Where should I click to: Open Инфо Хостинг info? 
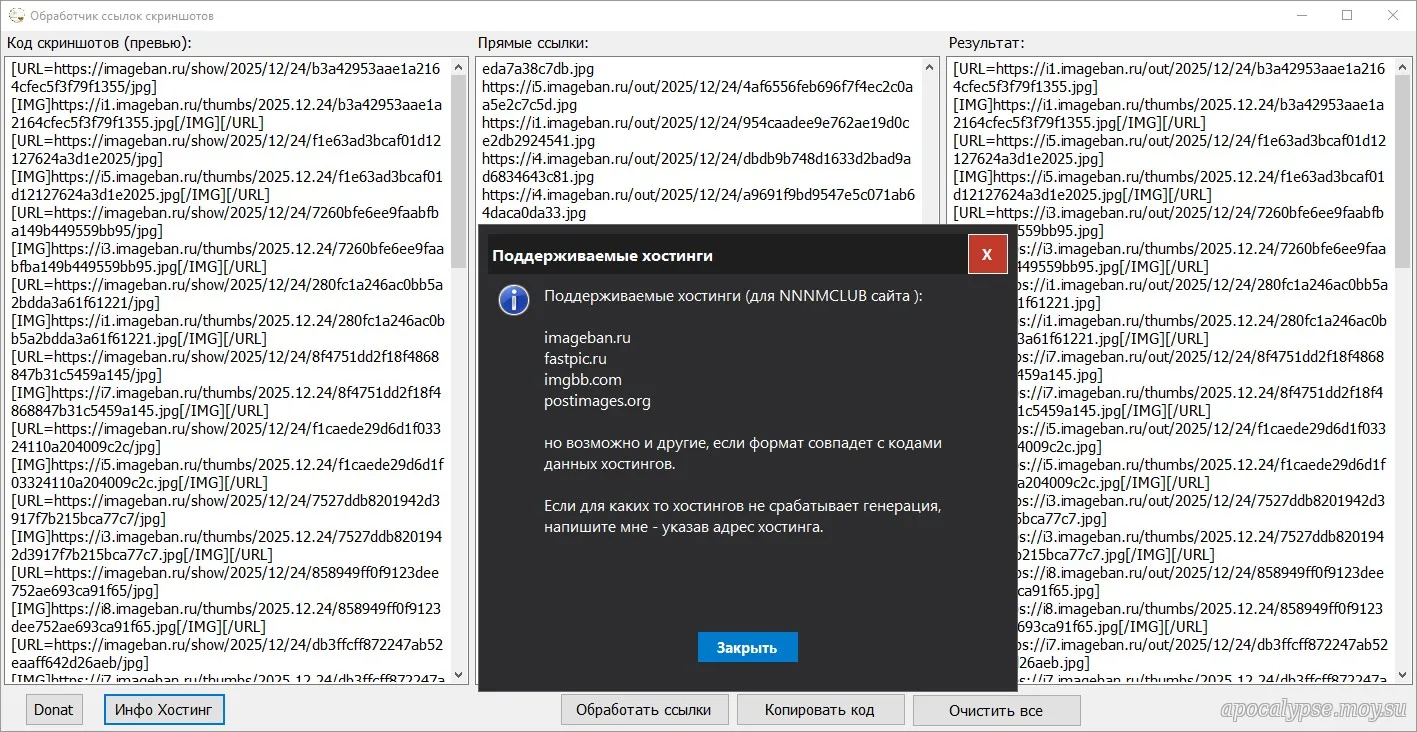click(164, 710)
